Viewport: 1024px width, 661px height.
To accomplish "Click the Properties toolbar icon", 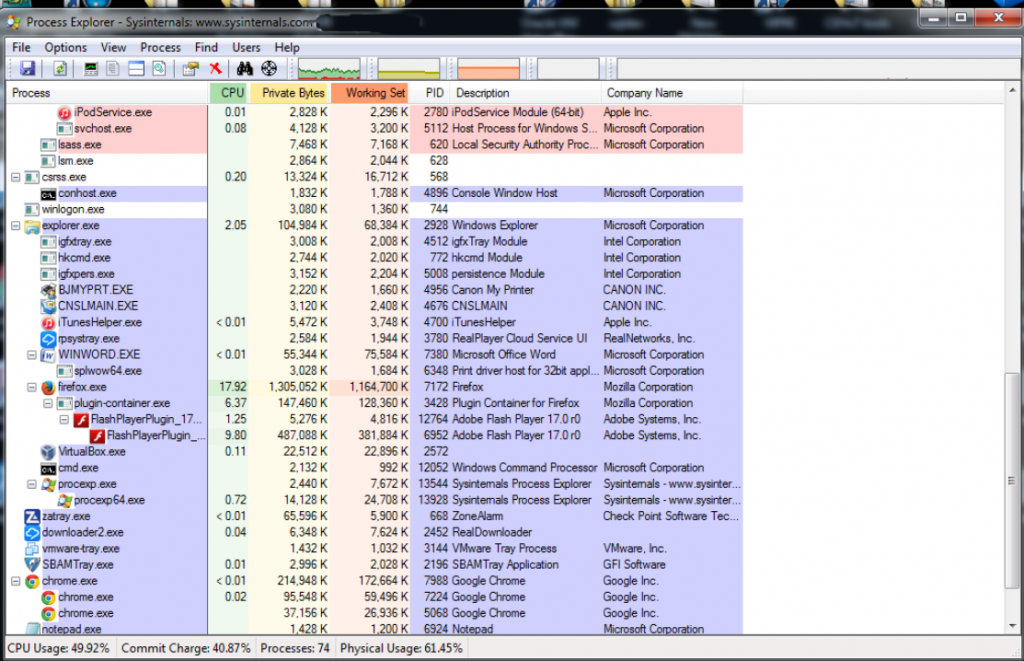I will [190, 69].
